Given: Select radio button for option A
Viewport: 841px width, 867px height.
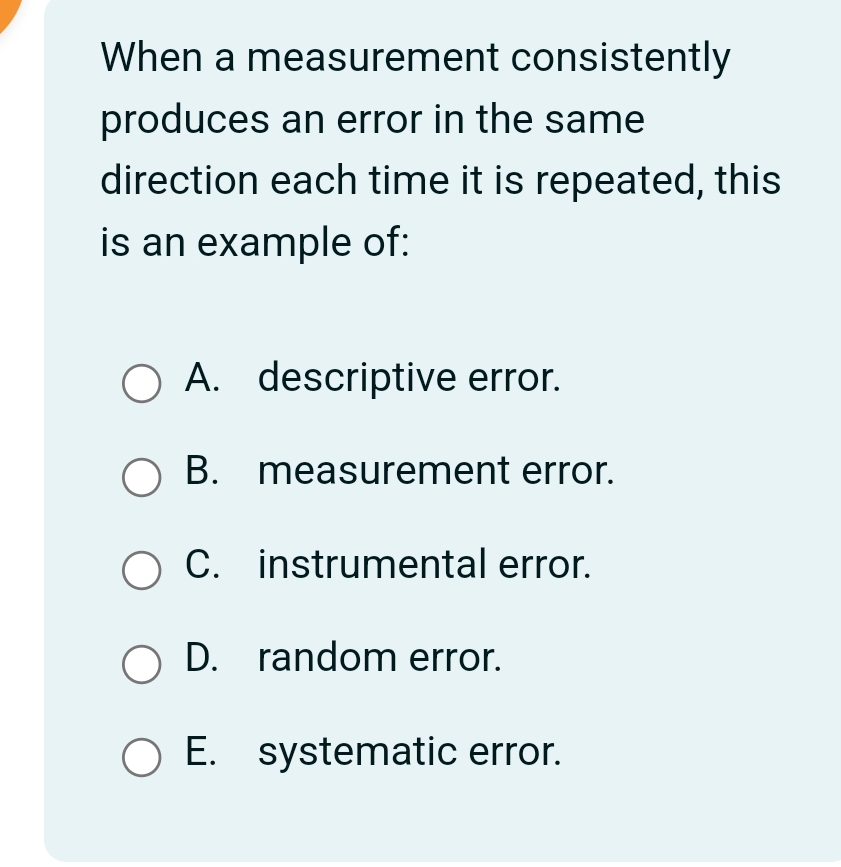Looking at the screenshot, I should [x=141, y=383].
